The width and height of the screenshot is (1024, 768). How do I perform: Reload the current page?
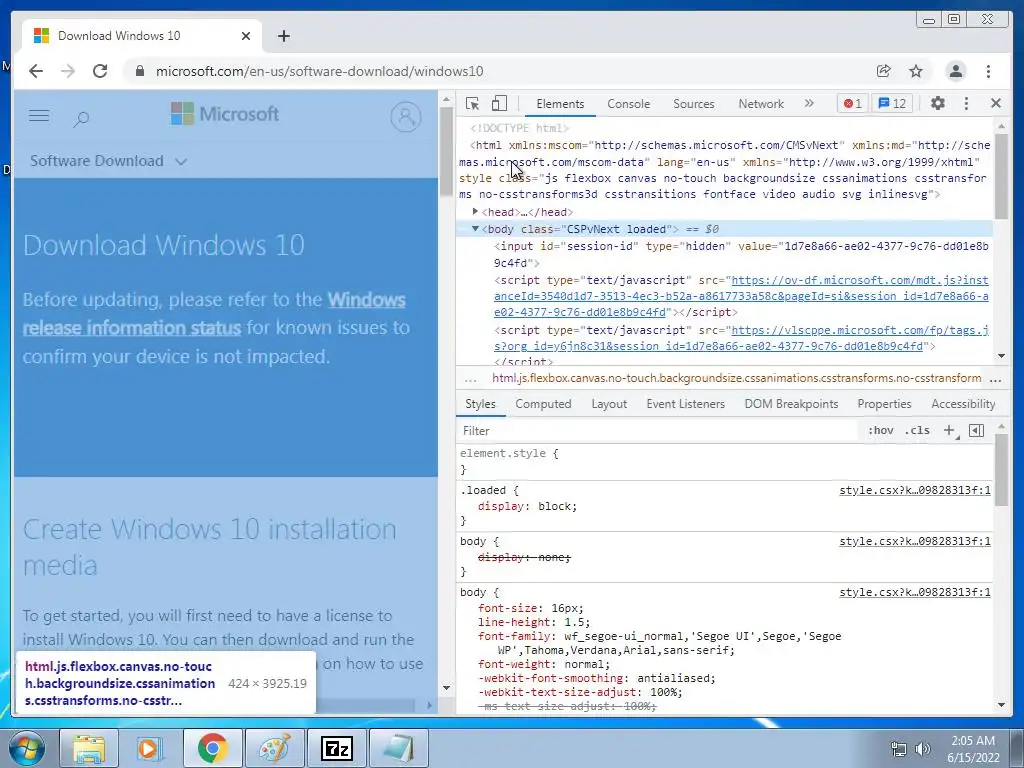pyautogui.click(x=100, y=71)
